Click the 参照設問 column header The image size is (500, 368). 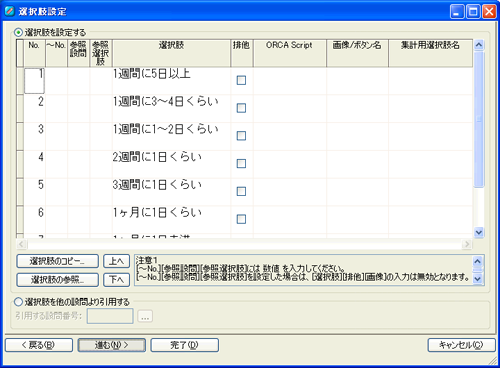[x=78, y=53]
